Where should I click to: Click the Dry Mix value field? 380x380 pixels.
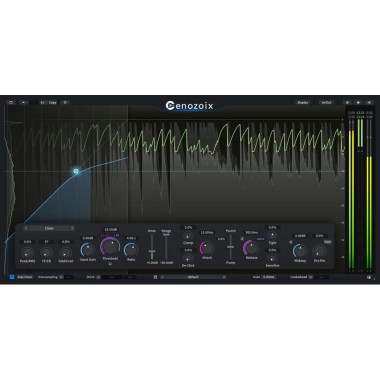tap(319, 236)
